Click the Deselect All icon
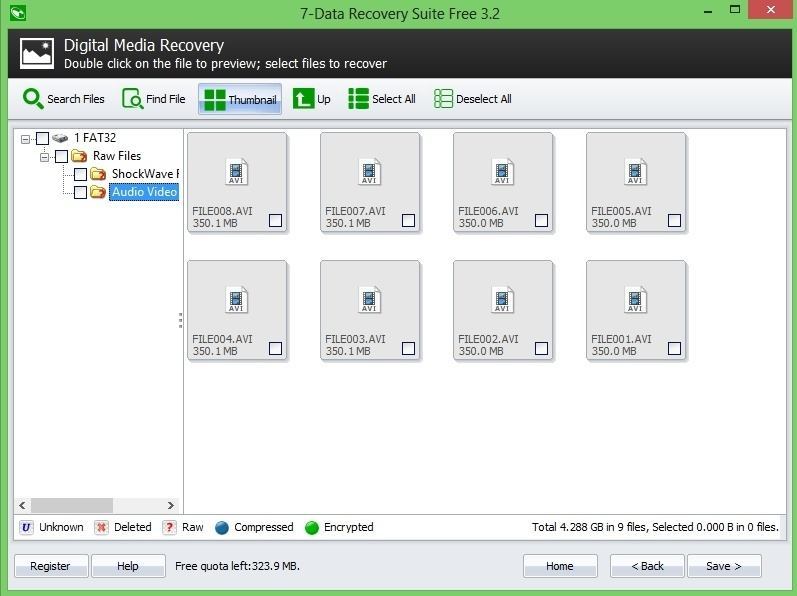The width and height of the screenshot is (797, 596). point(443,99)
